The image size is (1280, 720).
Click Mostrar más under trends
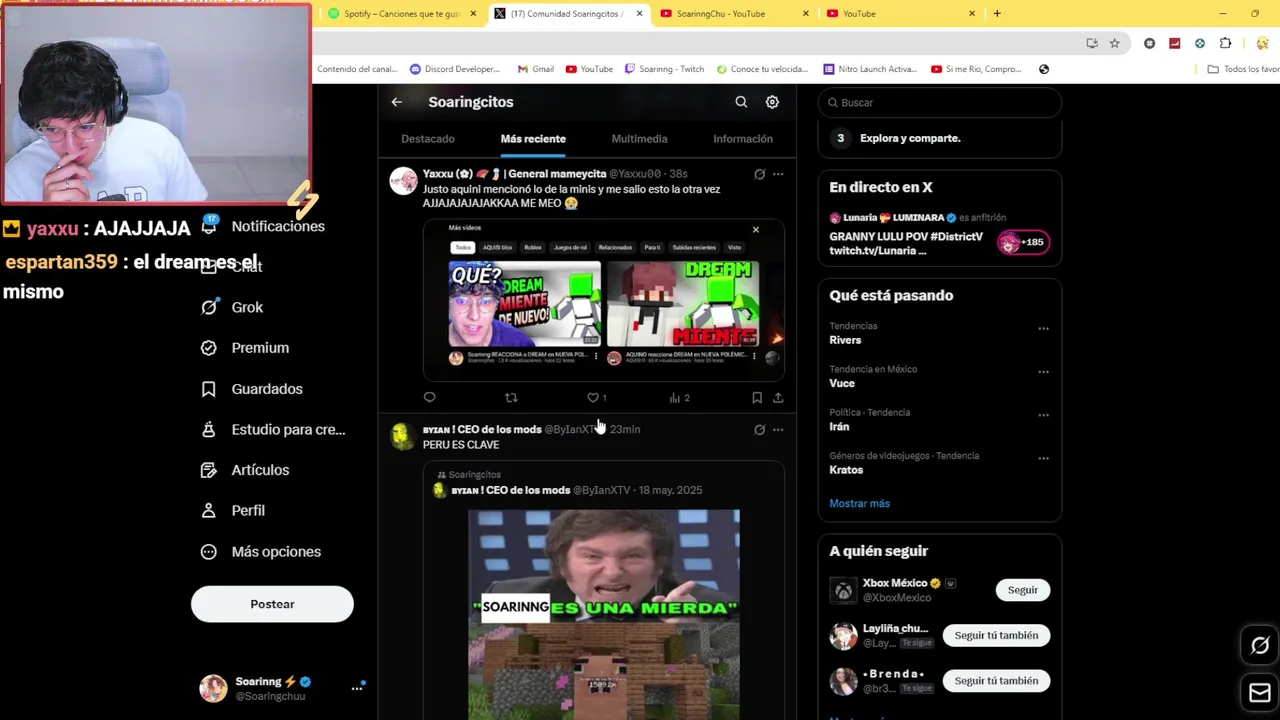click(x=859, y=503)
